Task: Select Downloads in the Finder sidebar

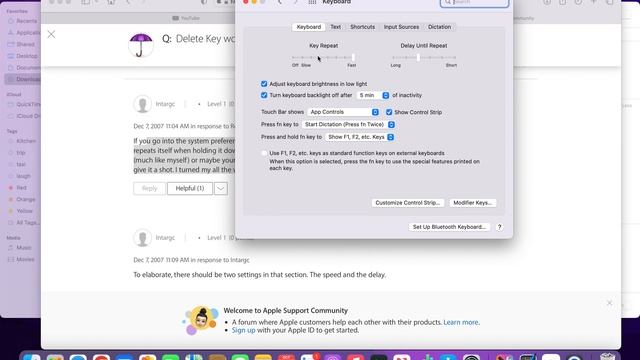Action: (23, 79)
